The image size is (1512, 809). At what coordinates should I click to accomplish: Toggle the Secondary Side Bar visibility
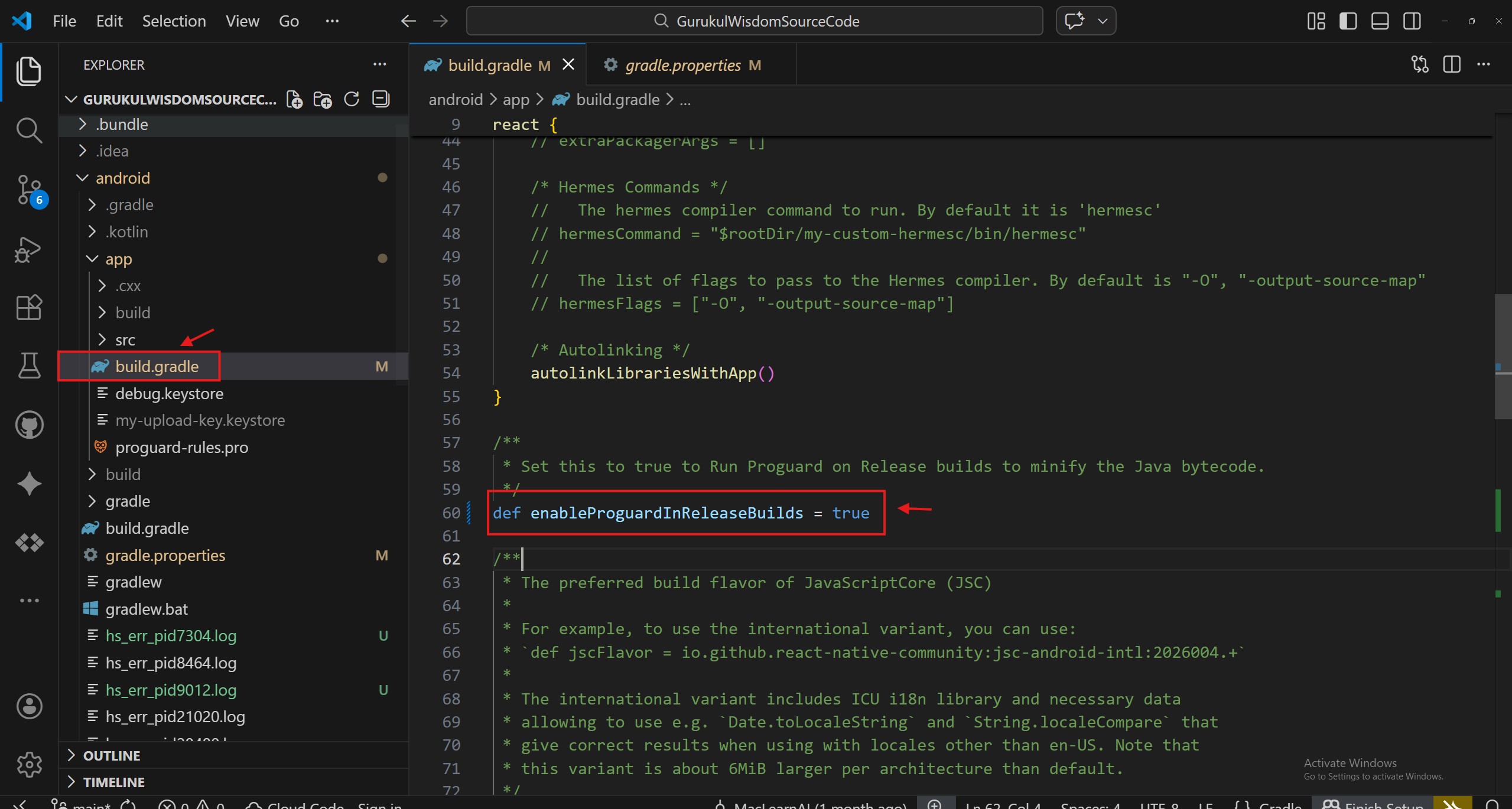click(1412, 21)
